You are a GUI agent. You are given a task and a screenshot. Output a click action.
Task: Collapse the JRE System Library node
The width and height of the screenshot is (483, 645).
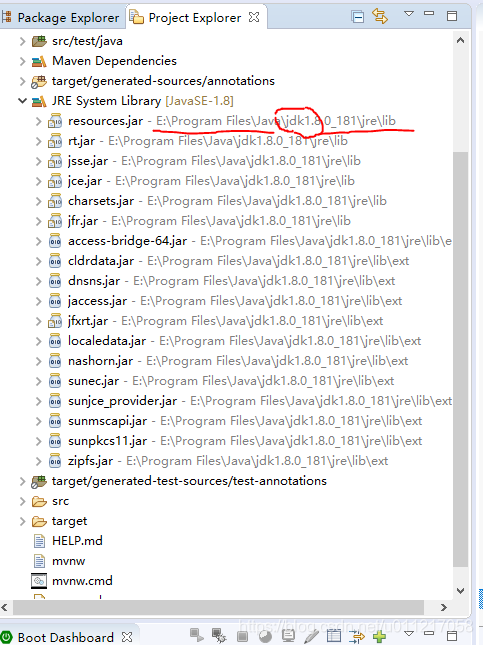[23, 101]
